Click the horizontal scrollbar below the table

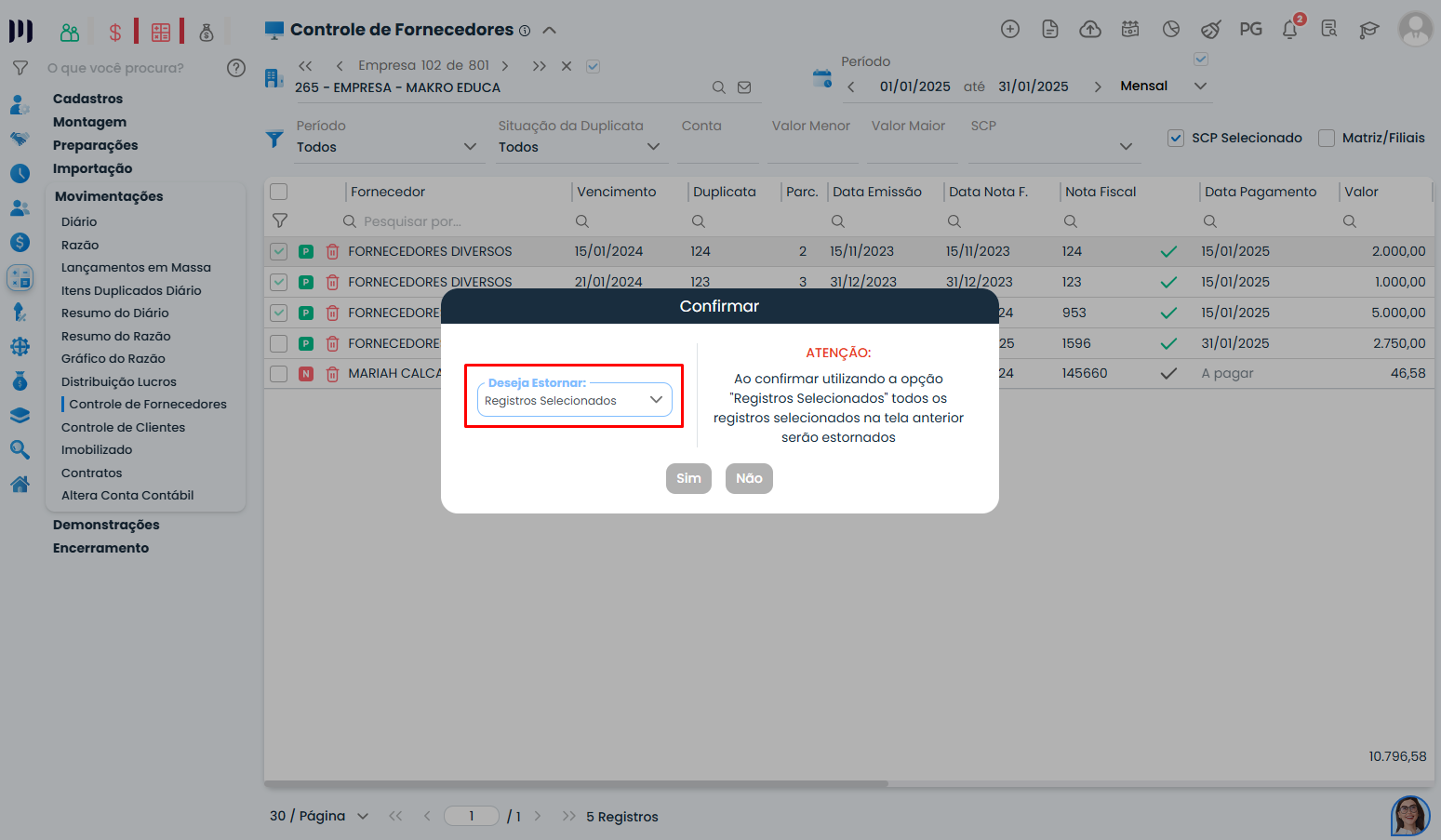click(577, 784)
